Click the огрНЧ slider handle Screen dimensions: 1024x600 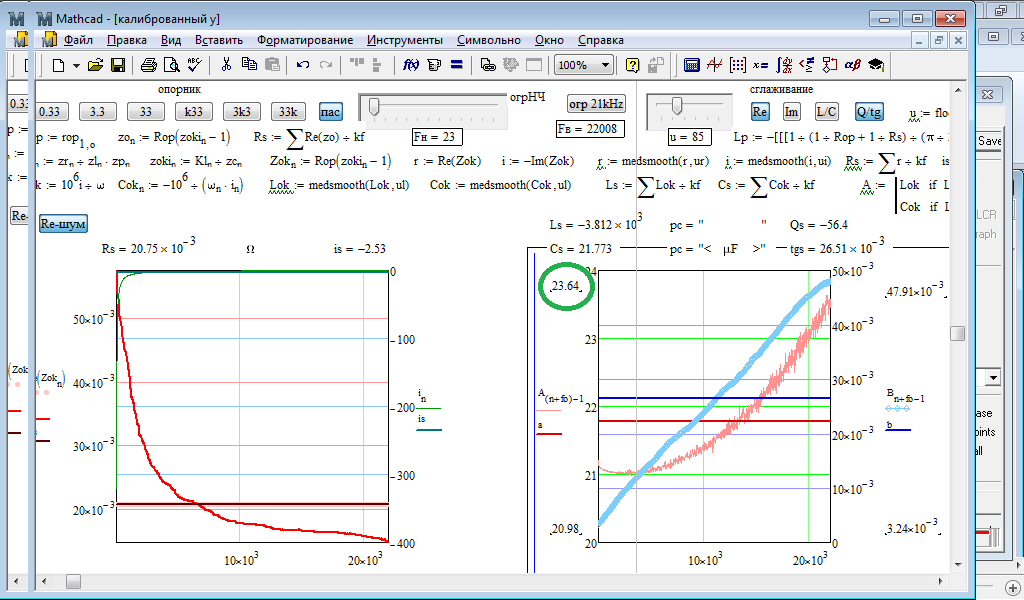point(374,105)
